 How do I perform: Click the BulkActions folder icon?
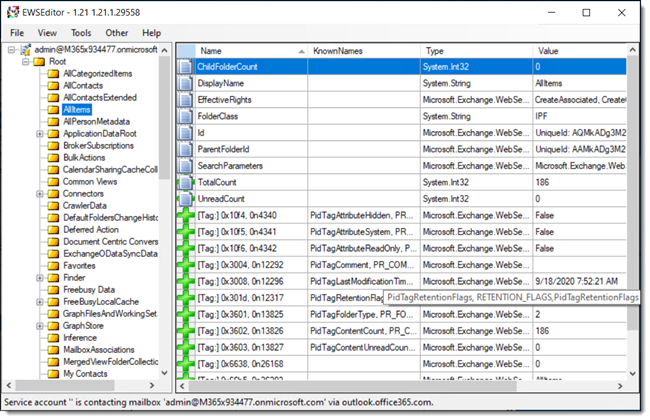click(53, 158)
